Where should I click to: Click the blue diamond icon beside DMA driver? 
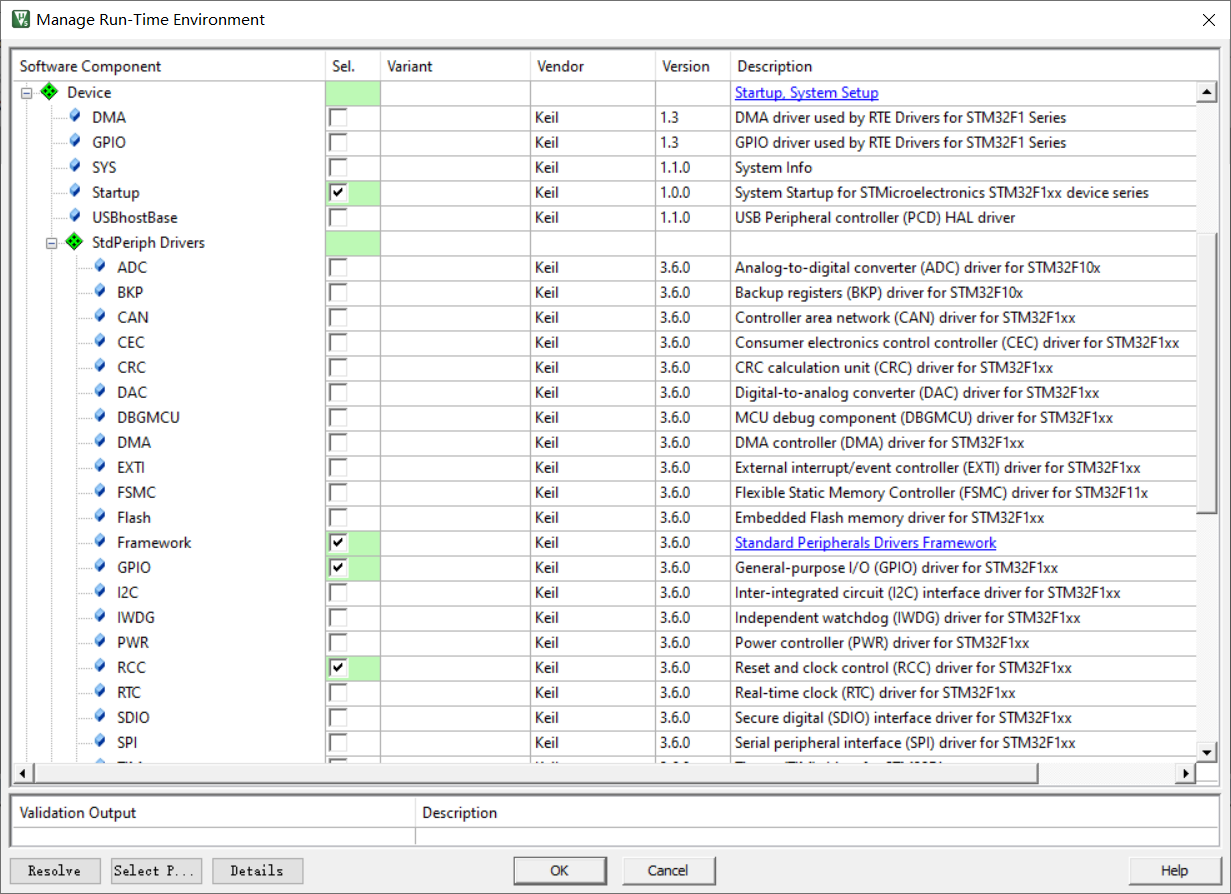[73, 117]
